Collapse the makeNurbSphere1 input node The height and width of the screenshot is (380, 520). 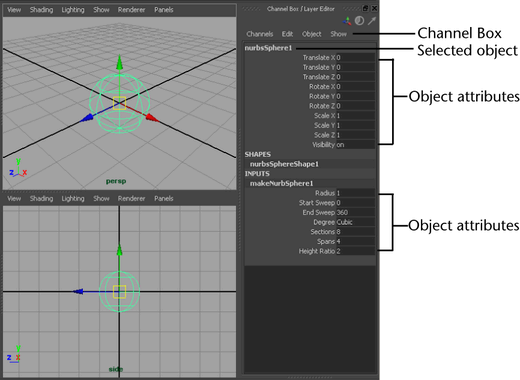(x=282, y=183)
